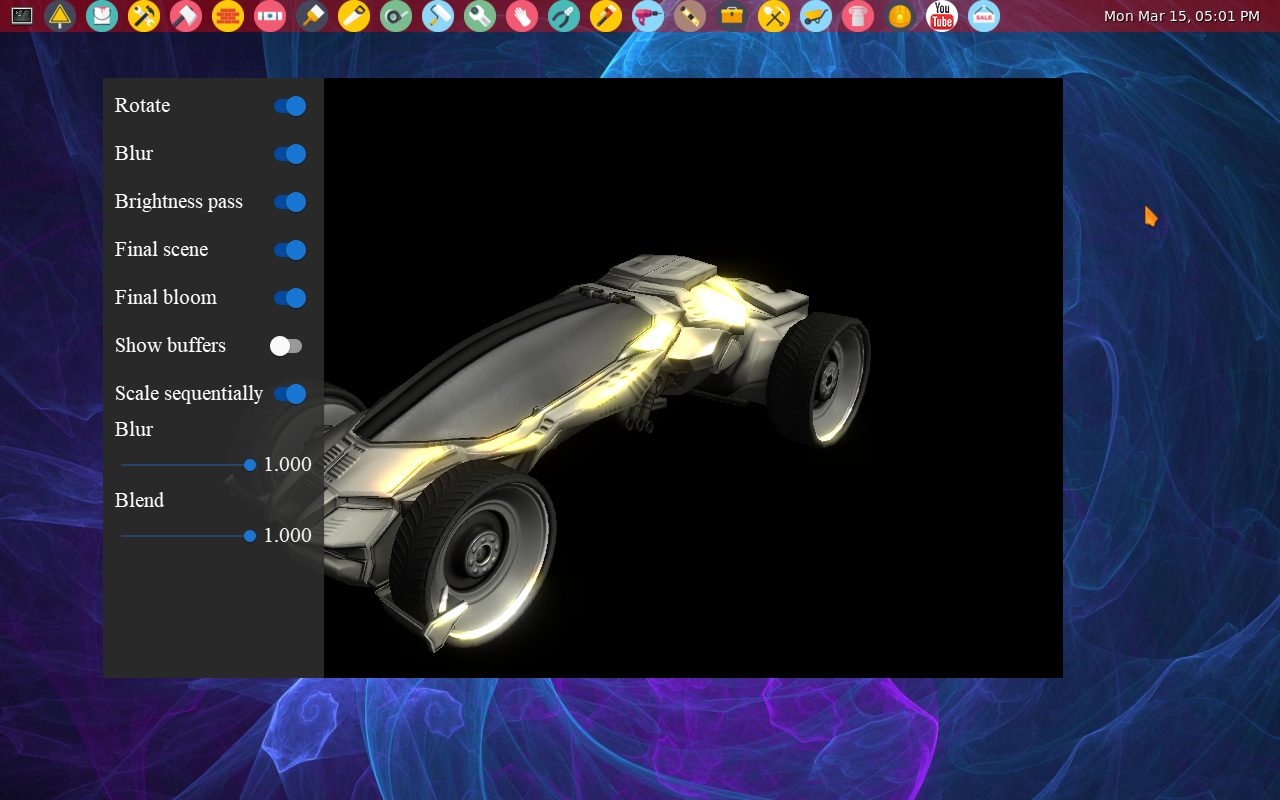Open the terminal icon in the top bar
The image size is (1280, 800).
(22, 16)
